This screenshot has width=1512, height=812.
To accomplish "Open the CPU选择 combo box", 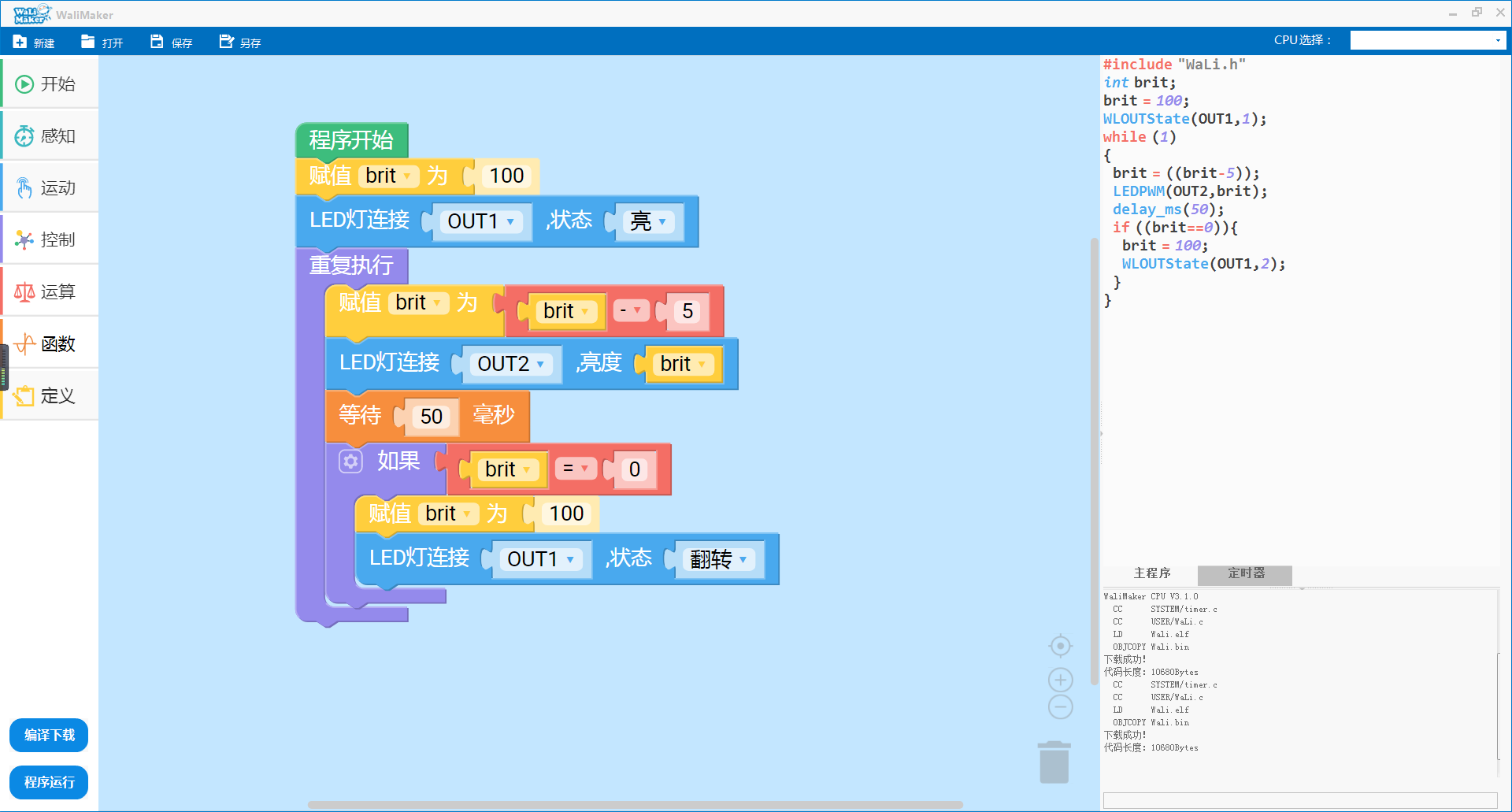I will coord(1427,41).
